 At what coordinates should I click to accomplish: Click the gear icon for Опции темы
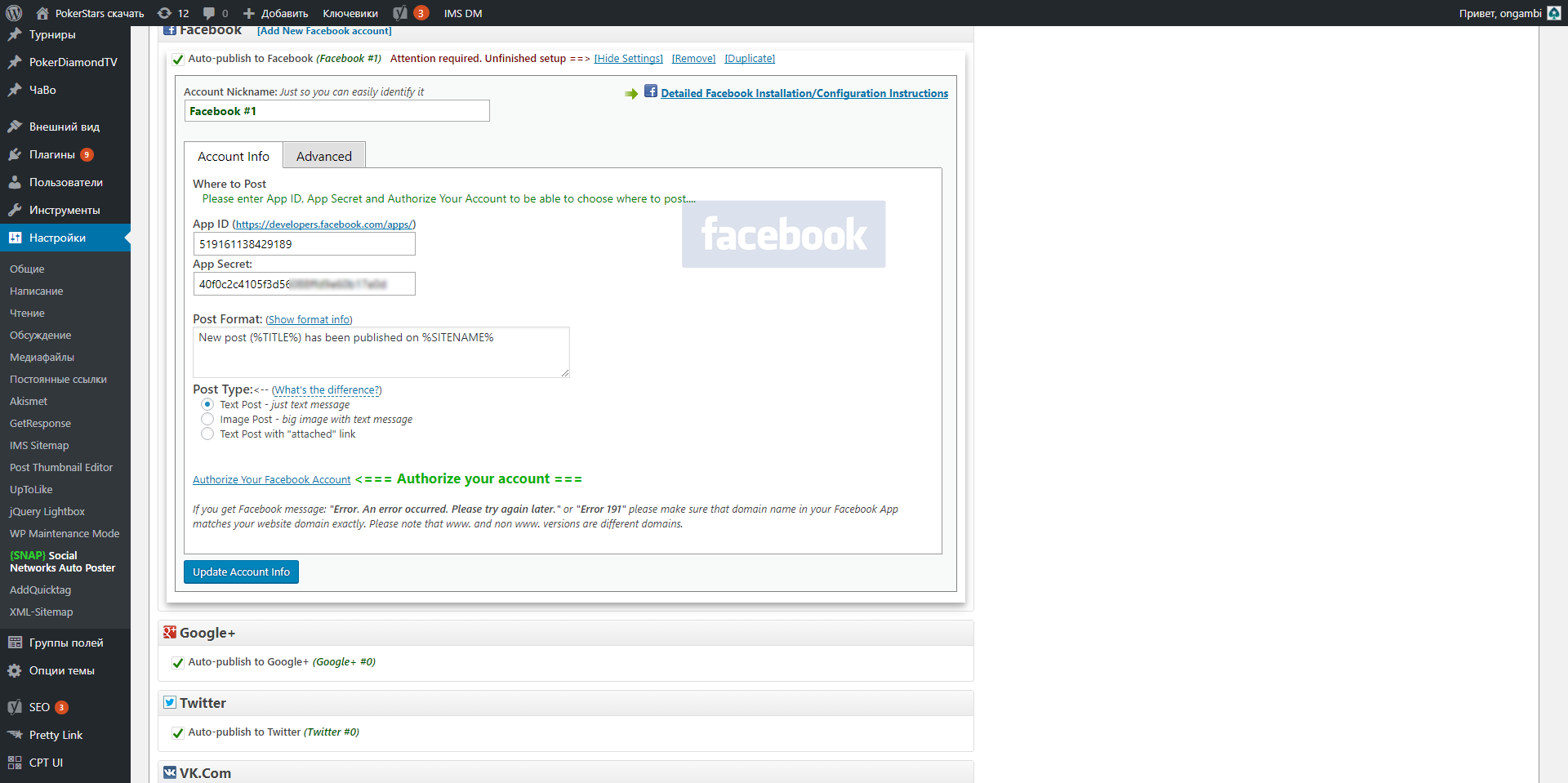tap(15, 670)
